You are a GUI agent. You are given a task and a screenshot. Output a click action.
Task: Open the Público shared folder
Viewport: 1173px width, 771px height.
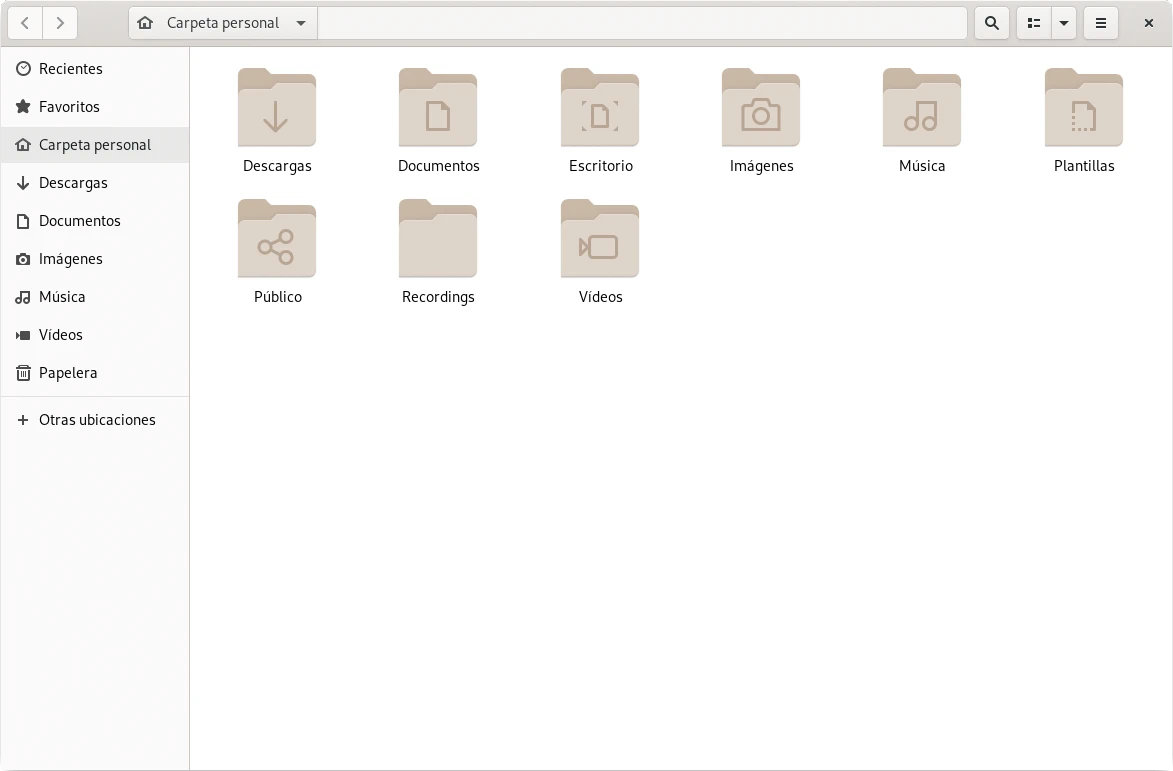pyautogui.click(x=277, y=240)
